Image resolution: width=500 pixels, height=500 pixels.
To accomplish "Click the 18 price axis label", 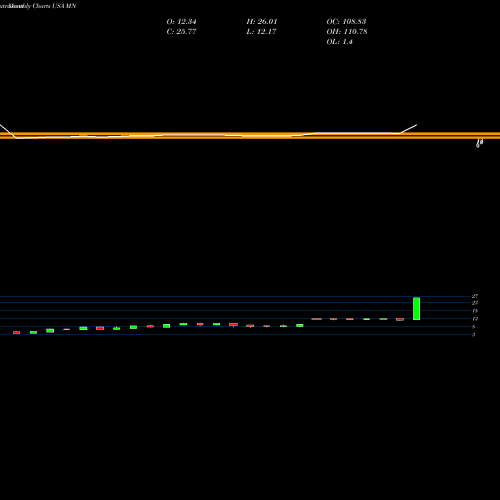I will tap(475, 311).
